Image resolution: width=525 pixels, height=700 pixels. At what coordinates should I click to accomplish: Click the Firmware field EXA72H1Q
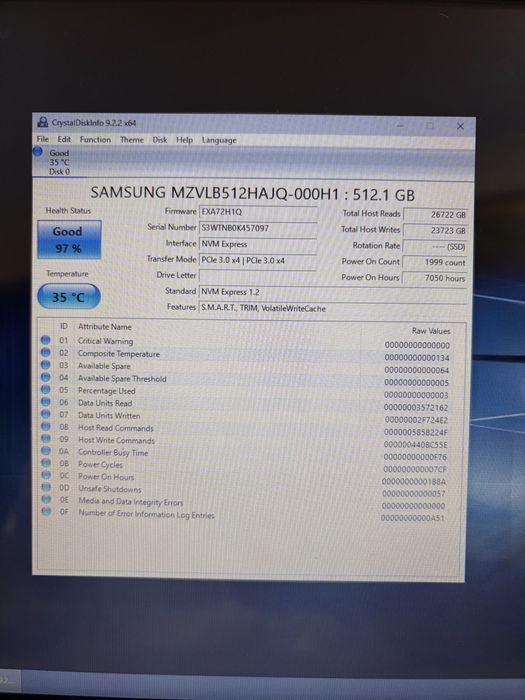[x=258, y=212]
